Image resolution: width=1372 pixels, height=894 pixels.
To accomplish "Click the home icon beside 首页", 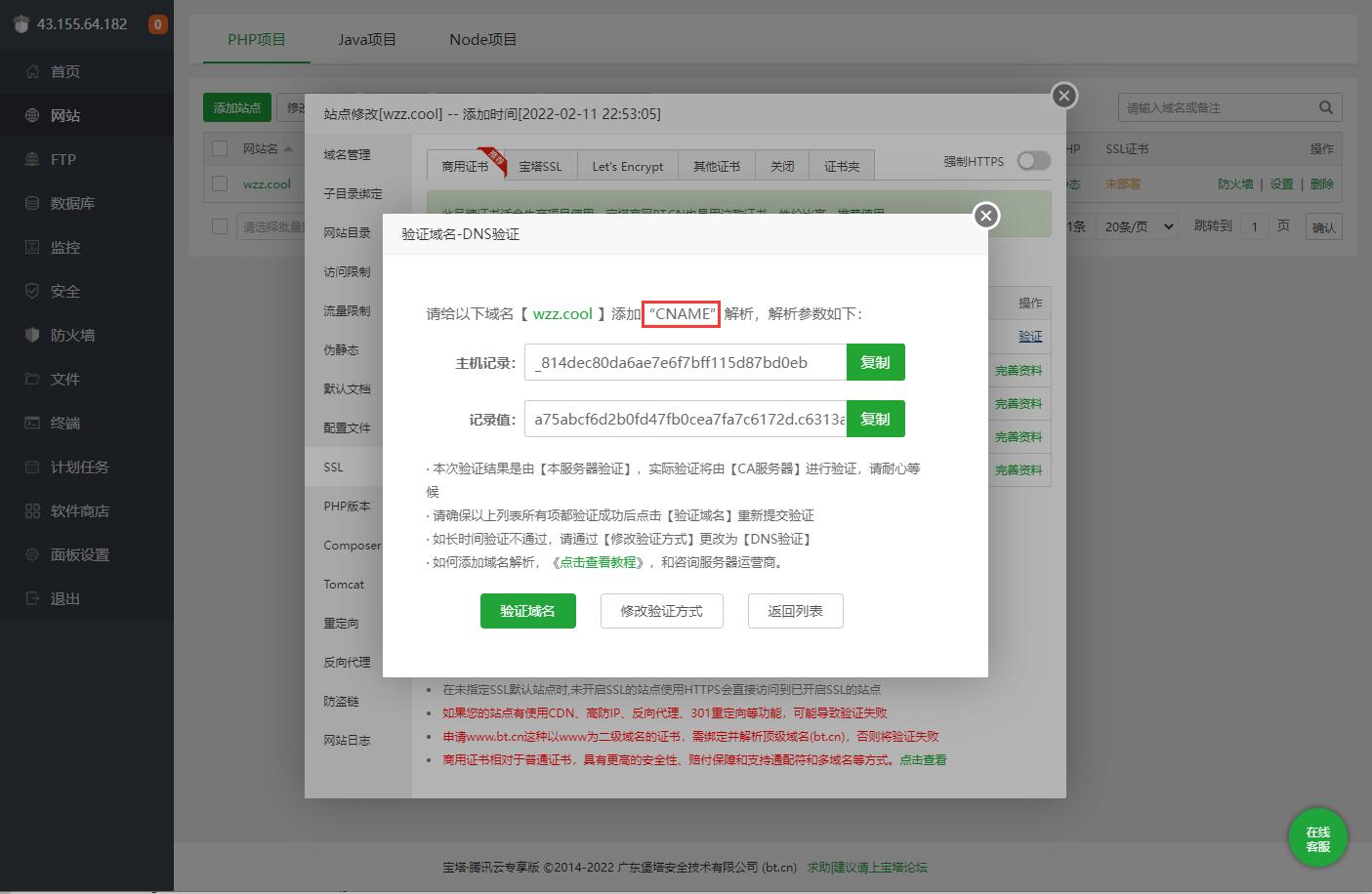I will coord(32,71).
